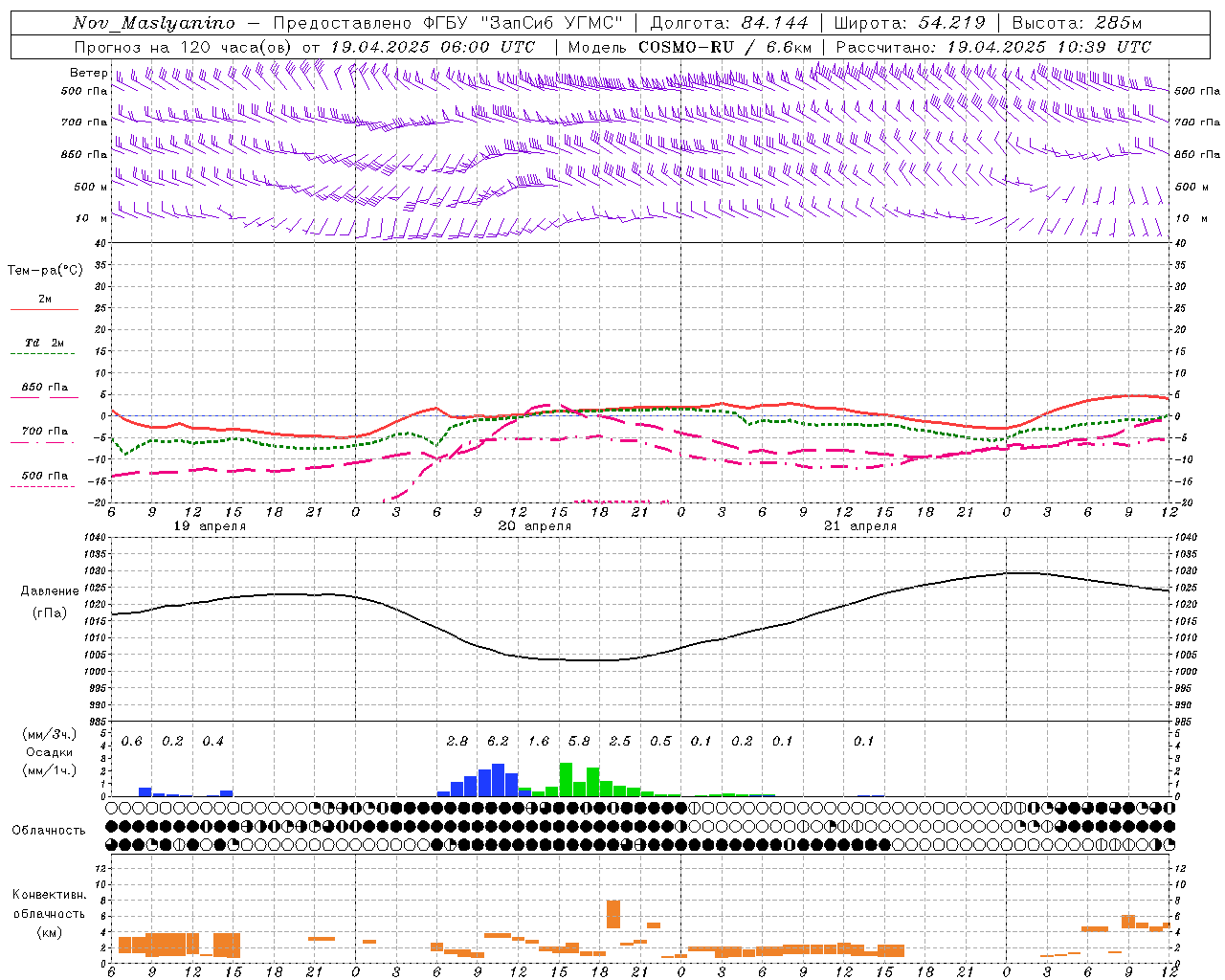This screenshot has height=980, width=1225.
Task: Click the 500 гПа temperature legend entry
Action: (x=45, y=476)
